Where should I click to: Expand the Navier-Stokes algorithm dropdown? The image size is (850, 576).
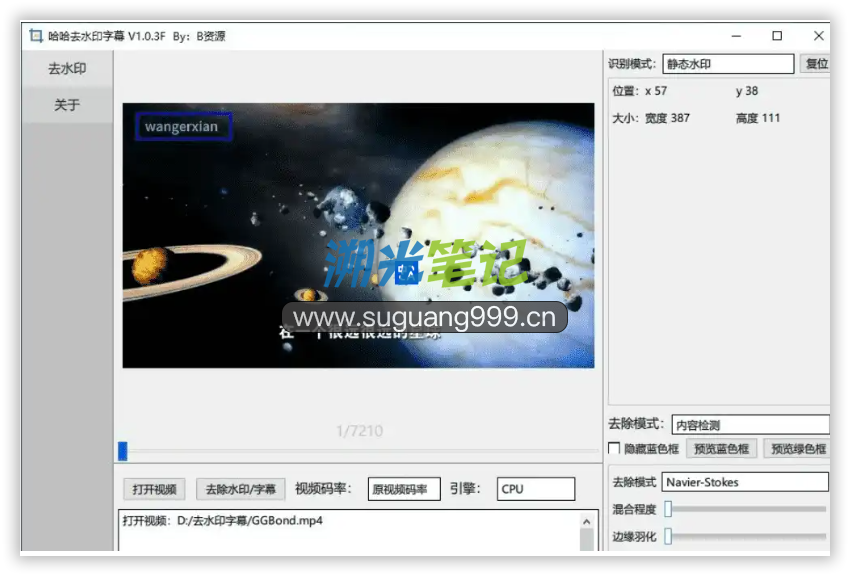coord(744,482)
